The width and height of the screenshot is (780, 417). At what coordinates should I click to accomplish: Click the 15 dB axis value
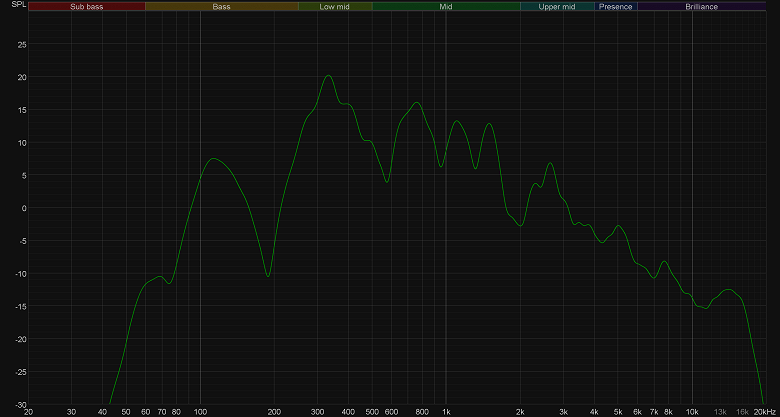[22, 110]
